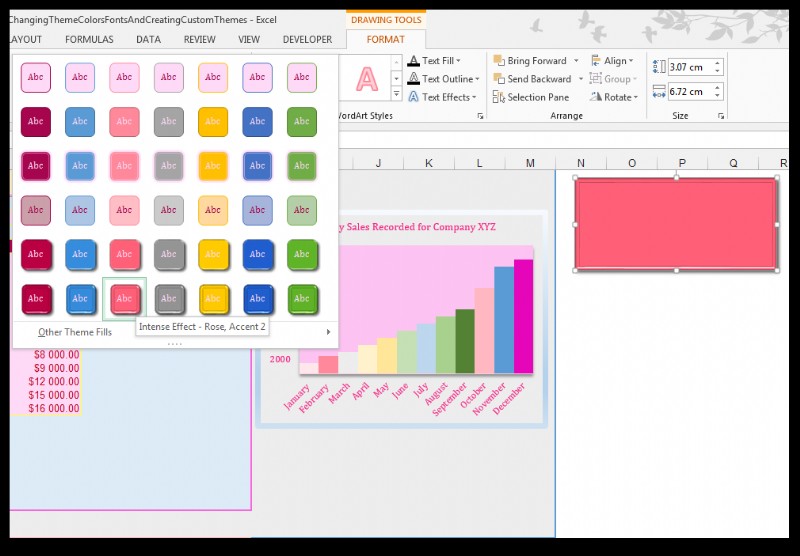Image resolution: width=800 pixels, height=556 pixels.
Task: Select the Drawing Tools FORMAT tab
Action: coord(385,39)
